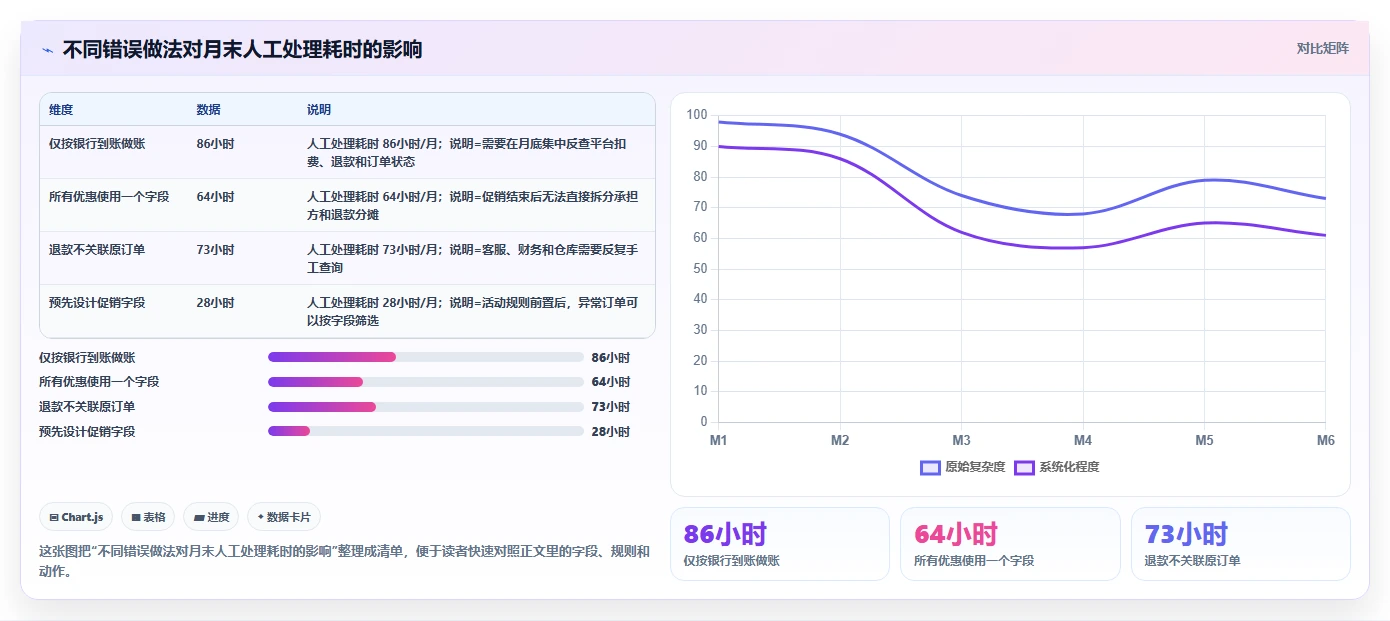This screenshot has width=1390, height=621.
Task: Click the description mentioning 促销结束后无法直接拆分
Action: [x=473, y=206]
